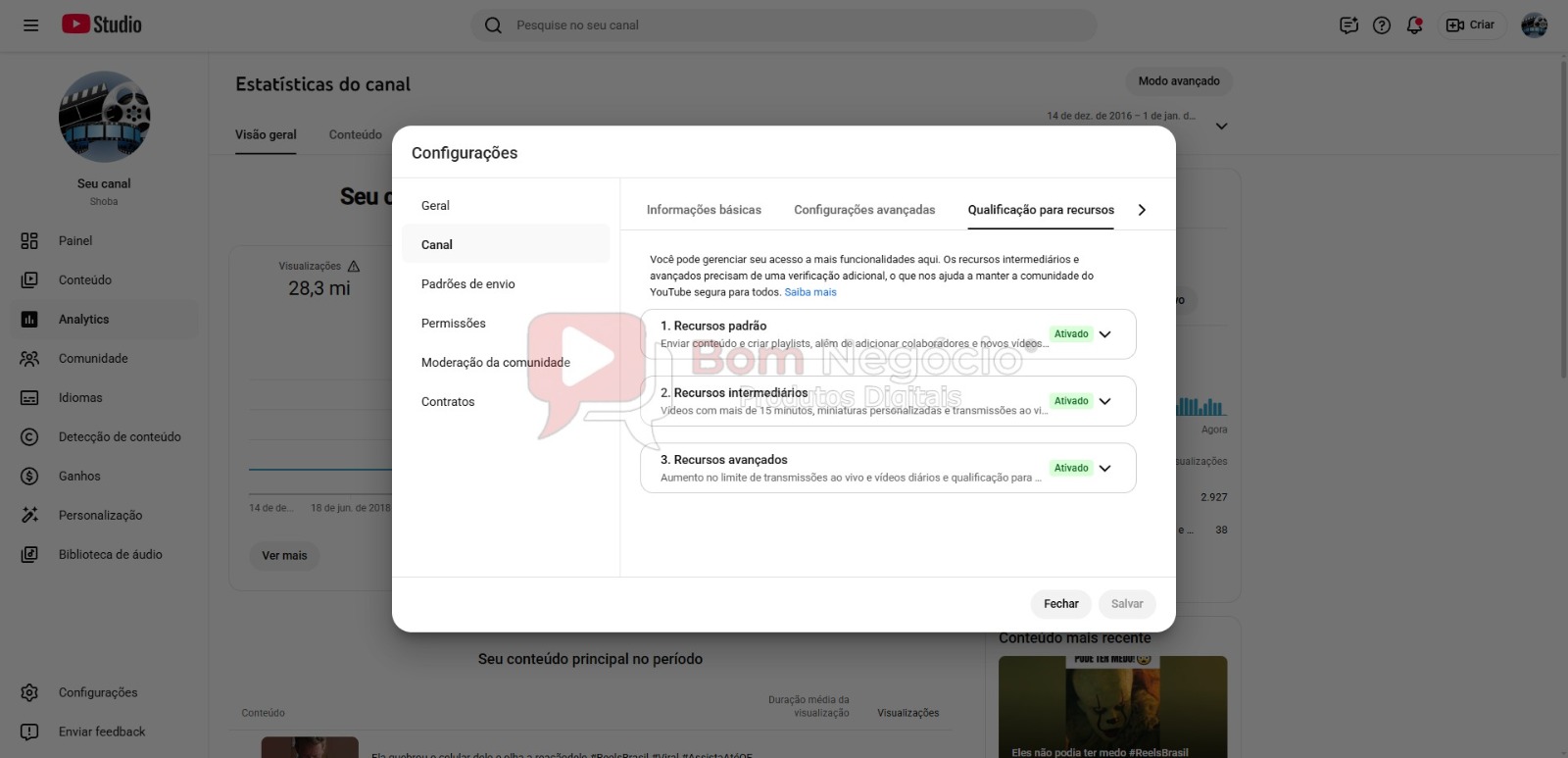This screenshot has width=1568, height=758.
Task: Switch to Configurações avançadas tab
Action: (x=864, y=210)
